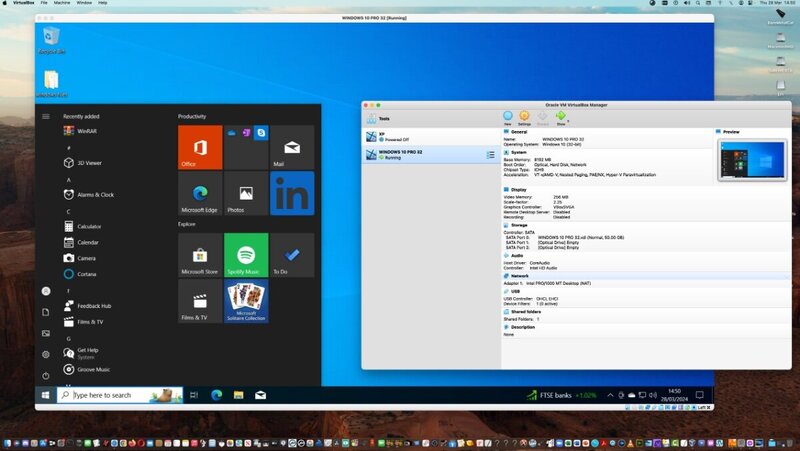The width and height of the screenshot is (800, 451).
Task: Expand the hidden system tray icons chevron
Action: (x=610, y=395)
